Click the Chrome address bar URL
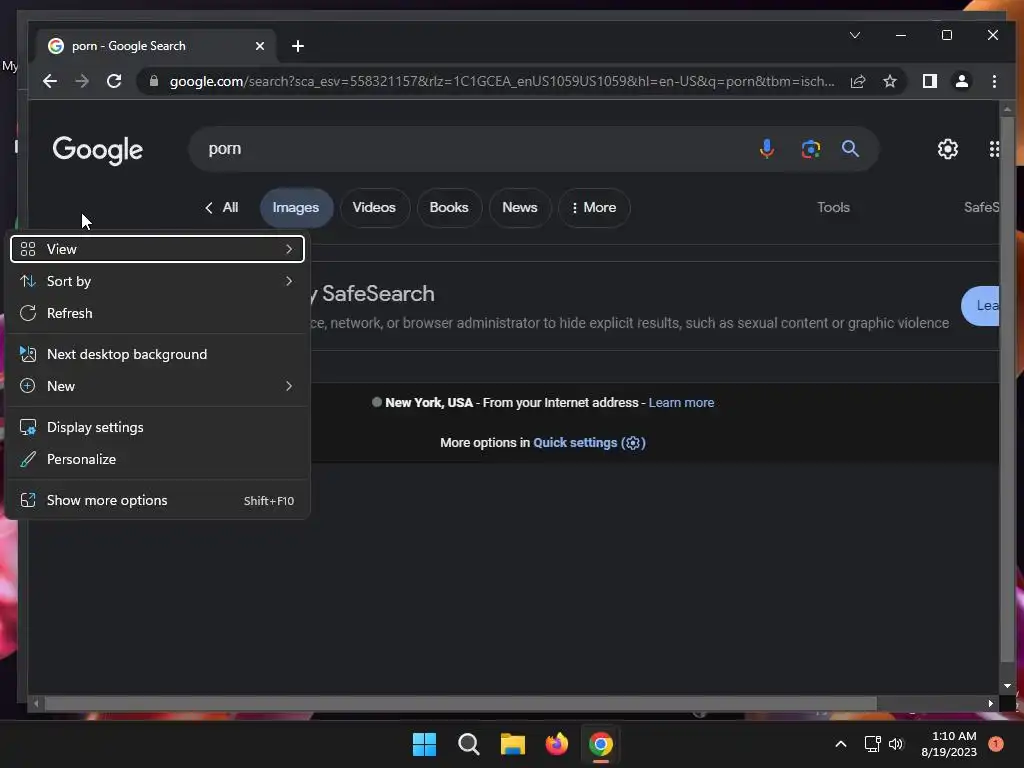 point(502,81)
